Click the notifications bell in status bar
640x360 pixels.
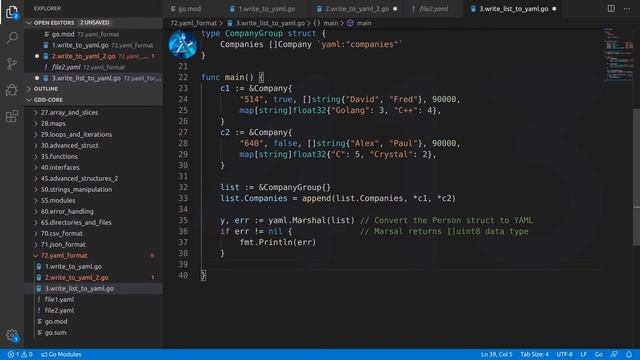629,354
